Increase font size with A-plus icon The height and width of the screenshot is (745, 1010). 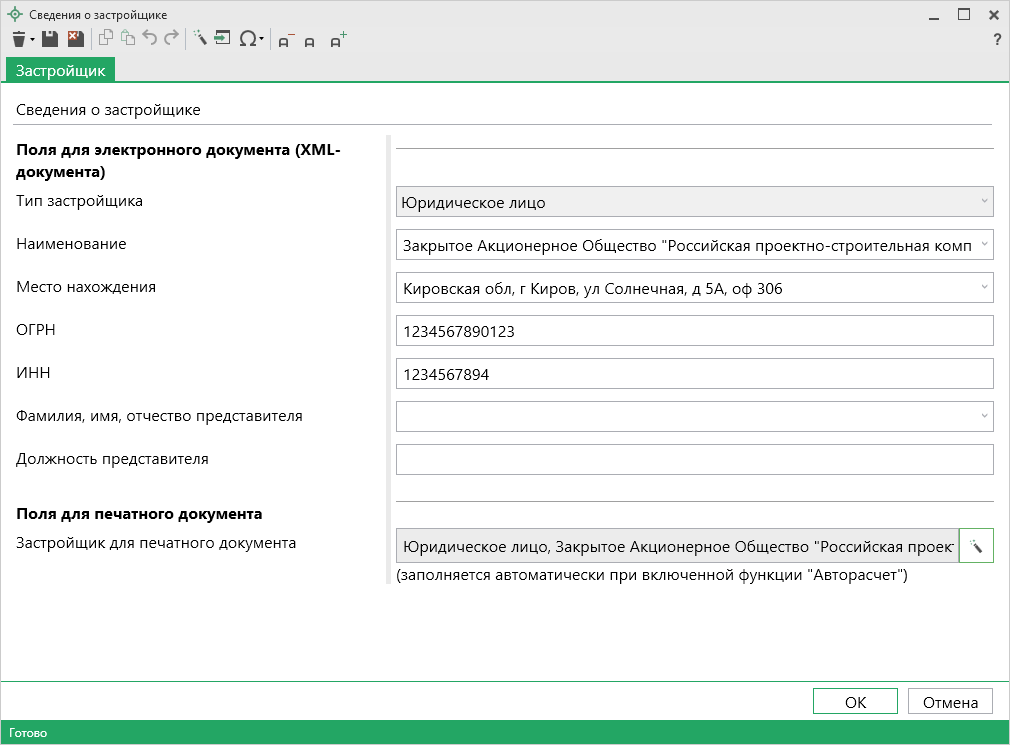pos(338,40)
